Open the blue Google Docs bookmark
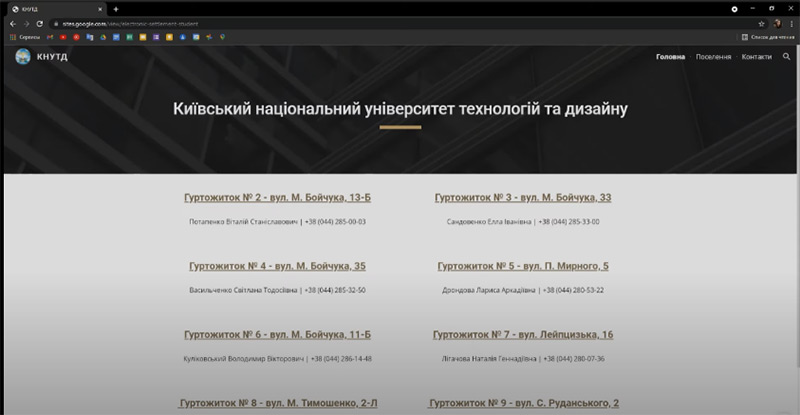 click(x=116, y=37)
